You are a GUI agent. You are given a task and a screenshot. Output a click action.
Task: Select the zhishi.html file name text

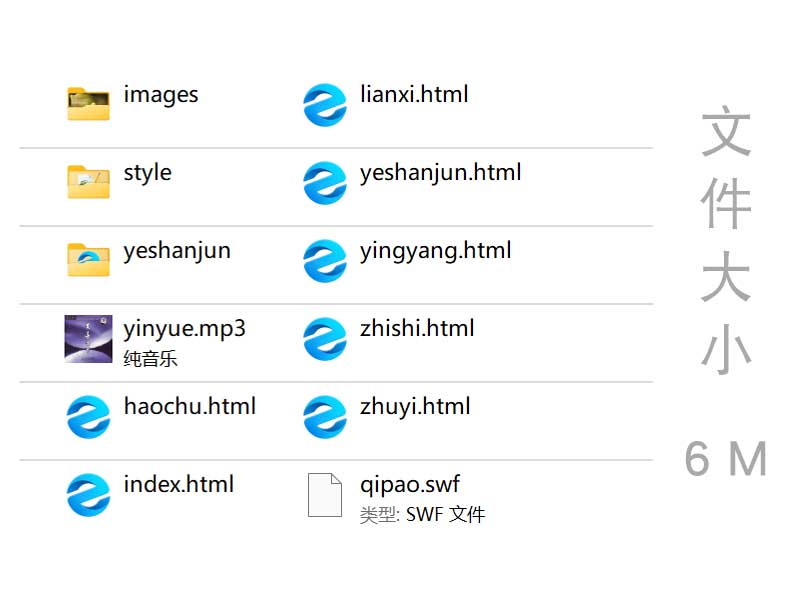417,328
